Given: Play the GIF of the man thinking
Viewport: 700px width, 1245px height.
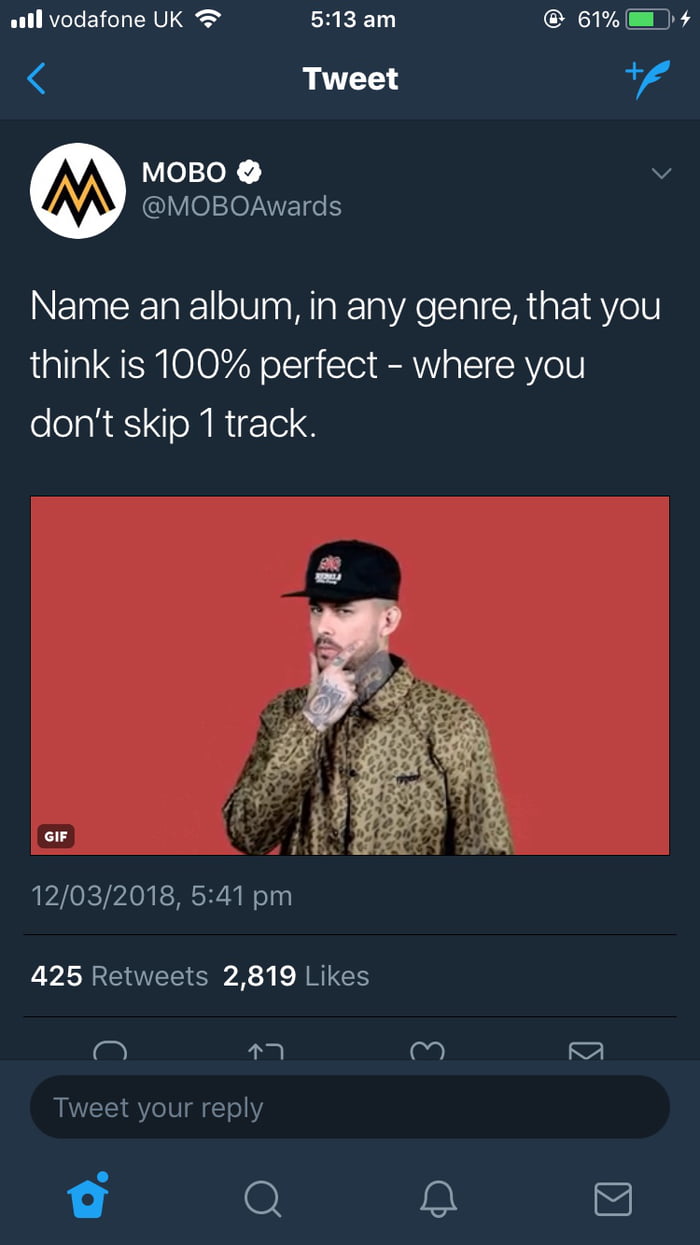Looking at the screenshot, I should 350,676.
